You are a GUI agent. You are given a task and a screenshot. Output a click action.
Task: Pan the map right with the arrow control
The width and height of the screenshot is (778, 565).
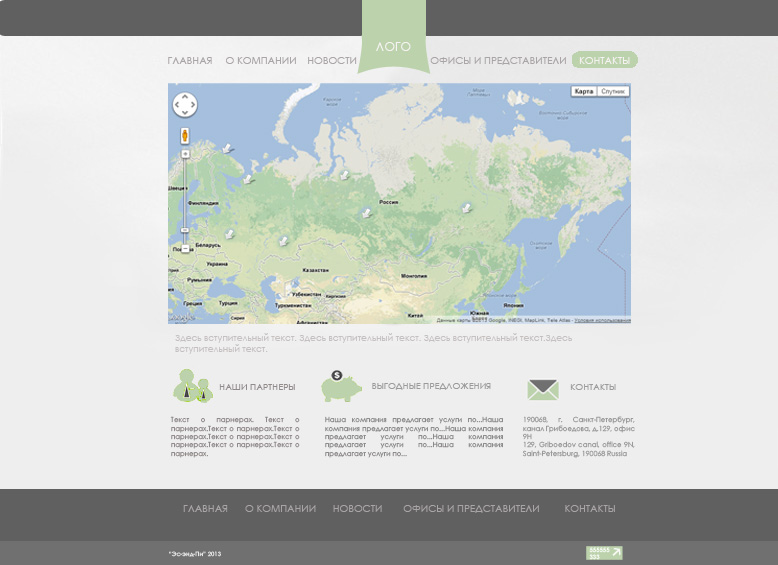pos(193,105)
